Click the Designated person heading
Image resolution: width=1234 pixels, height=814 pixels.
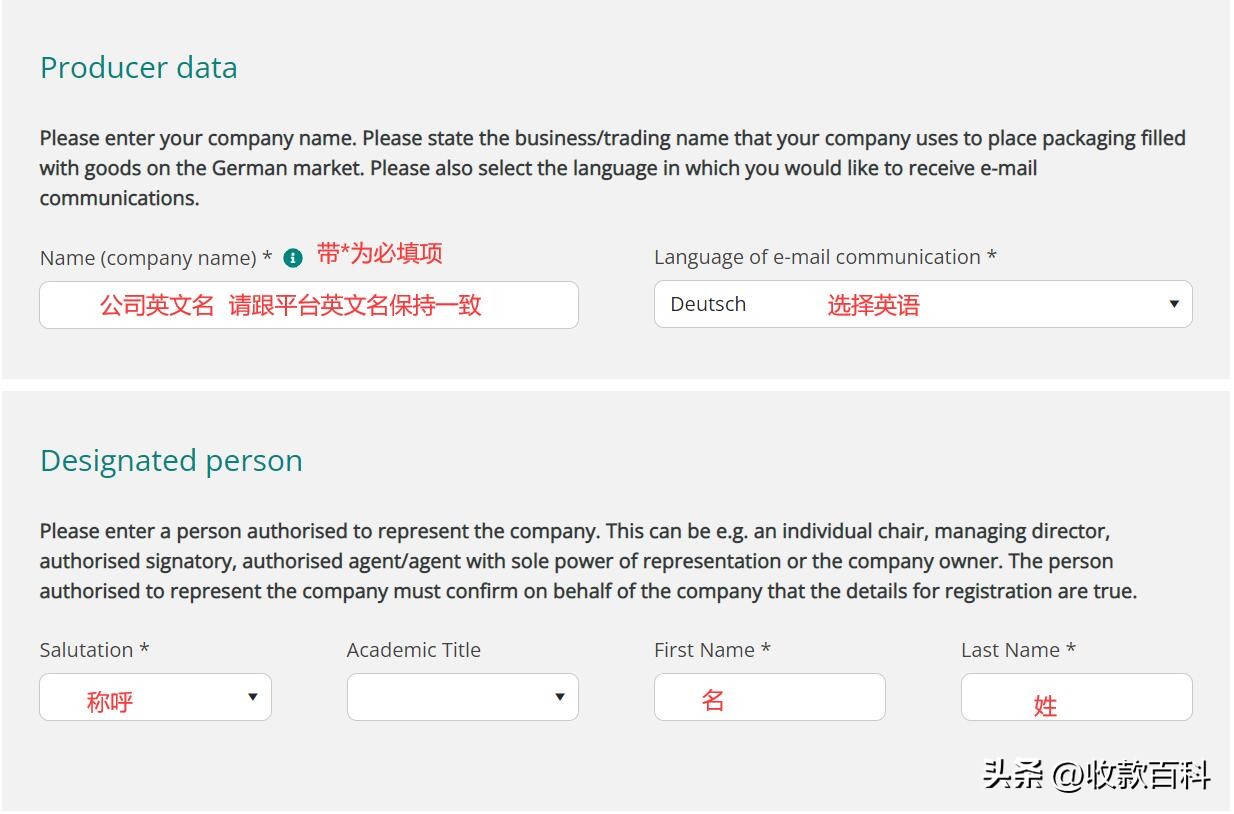(x=171, y=460)
